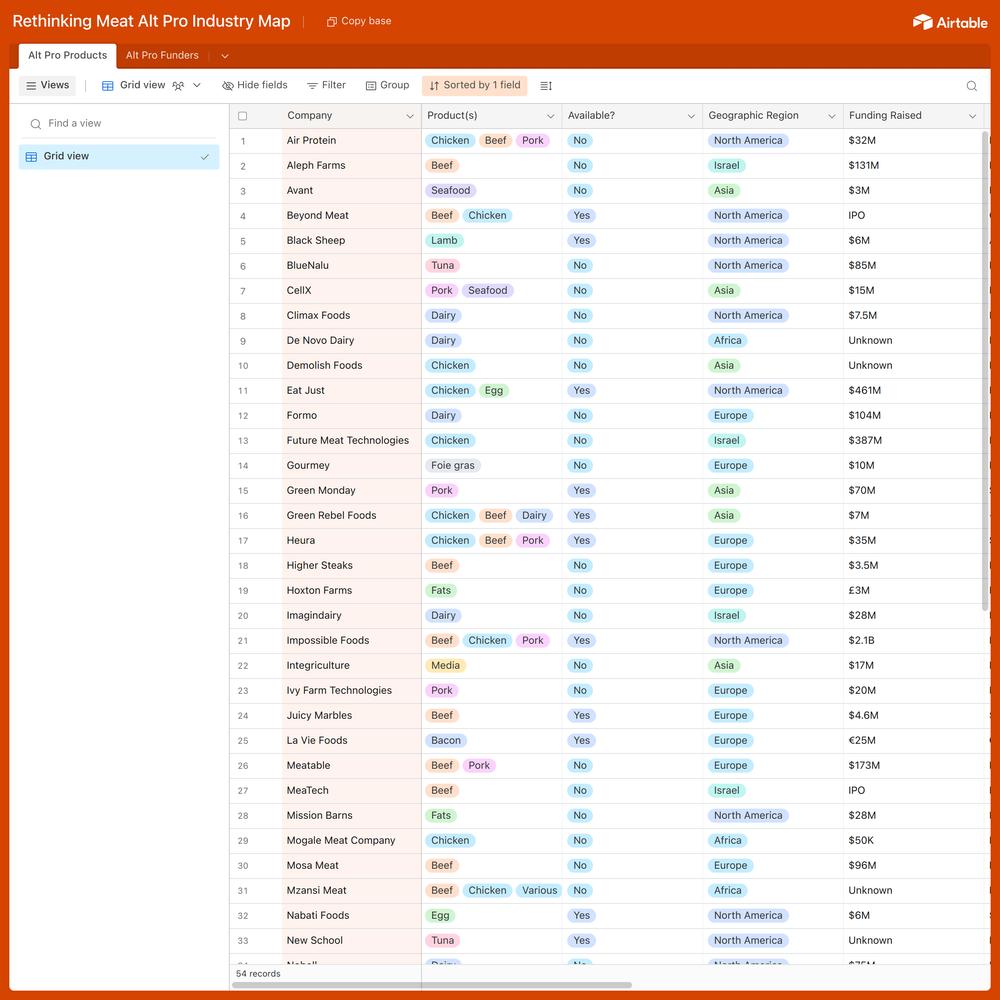The height and width of the screenshot is (1000, 1000).
Task: Click the Views hamburger icon
Action: 31,85
